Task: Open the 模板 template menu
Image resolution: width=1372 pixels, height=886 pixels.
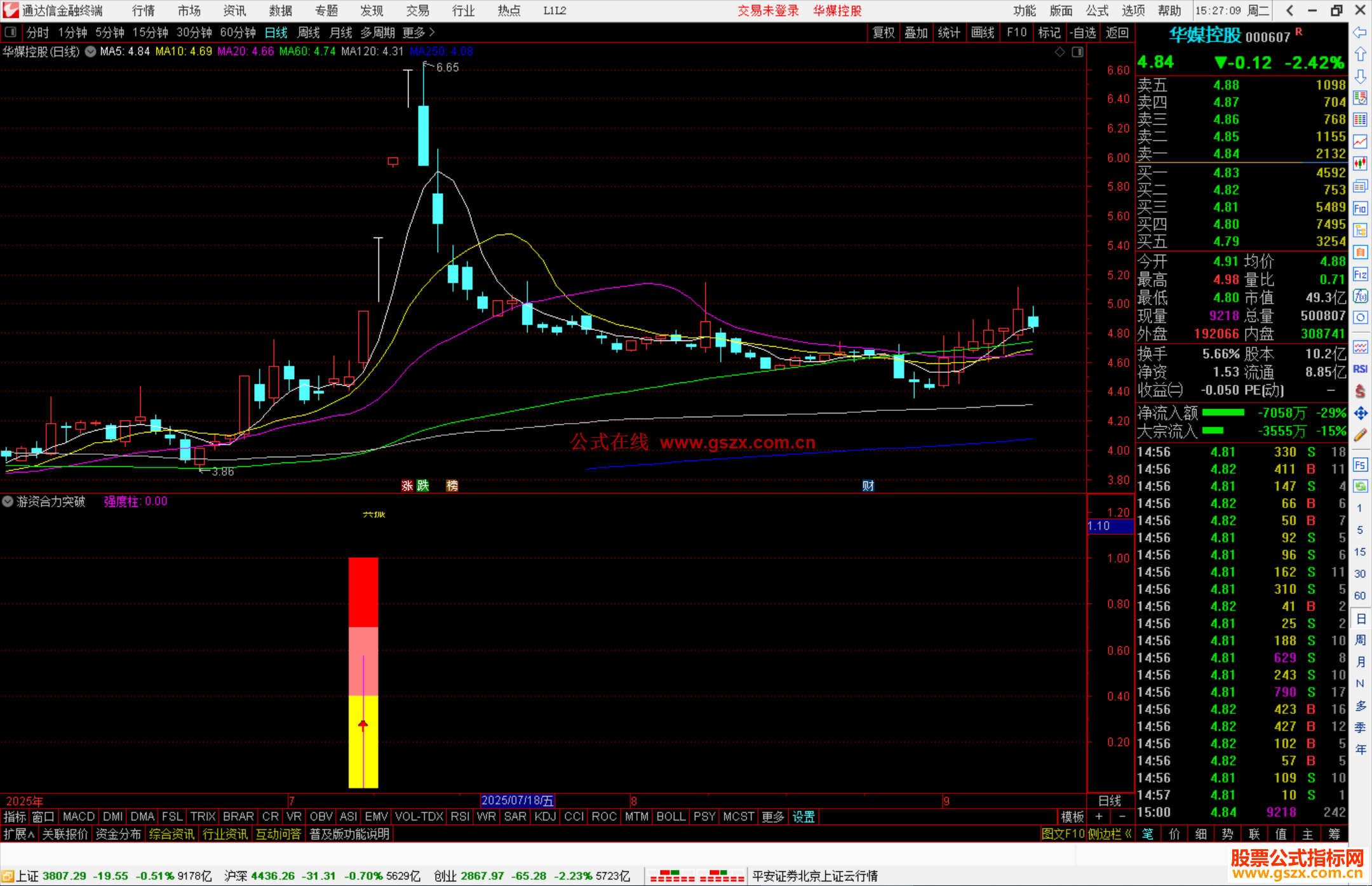Action: click(1073, 817)
